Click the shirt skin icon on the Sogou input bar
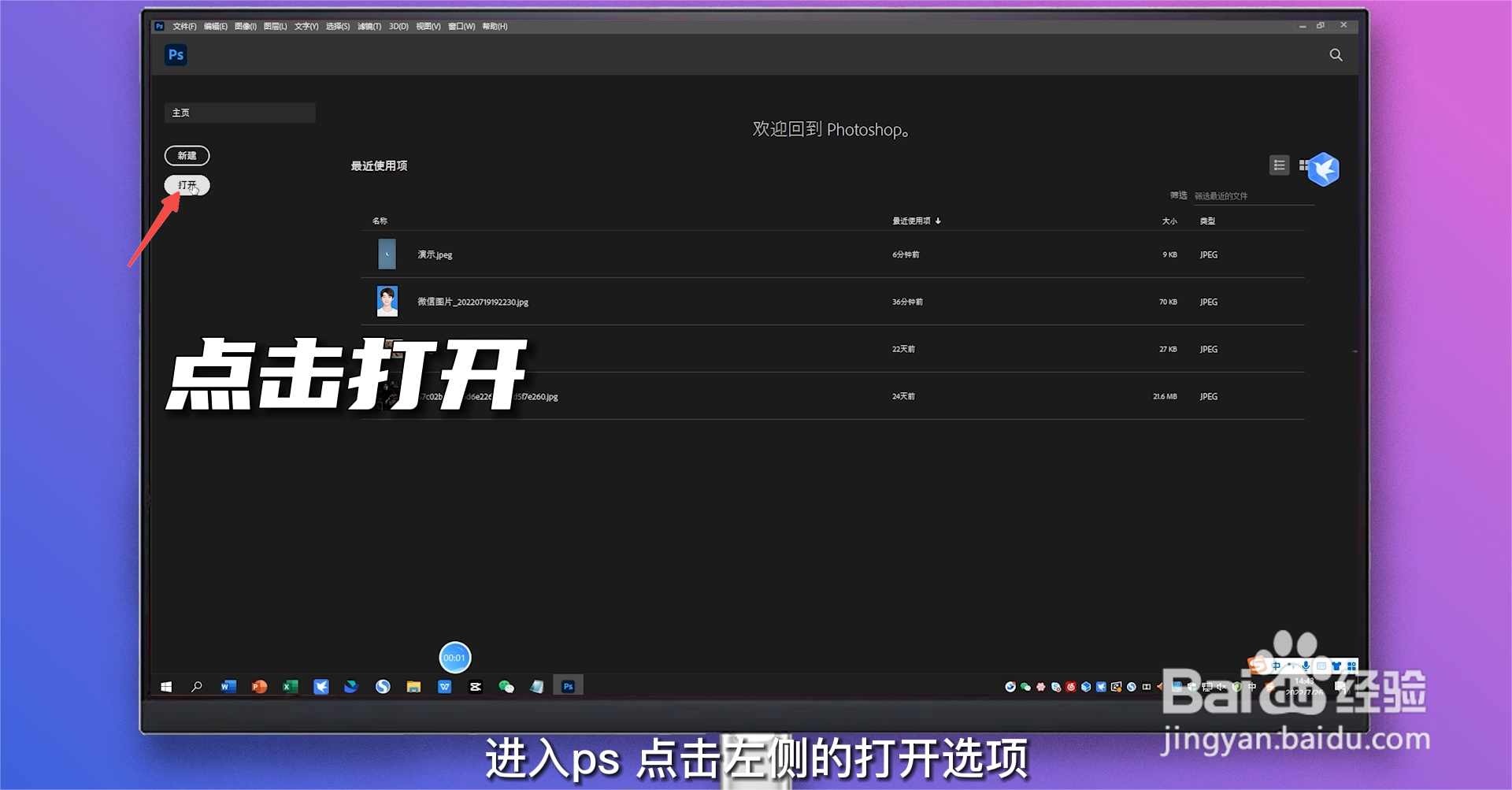The height and width of the screenshot is (790, 1512). click(1336, 666)
